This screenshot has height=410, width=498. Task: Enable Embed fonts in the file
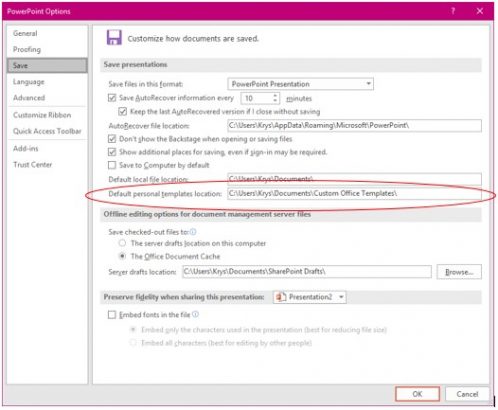pos(112,315)
